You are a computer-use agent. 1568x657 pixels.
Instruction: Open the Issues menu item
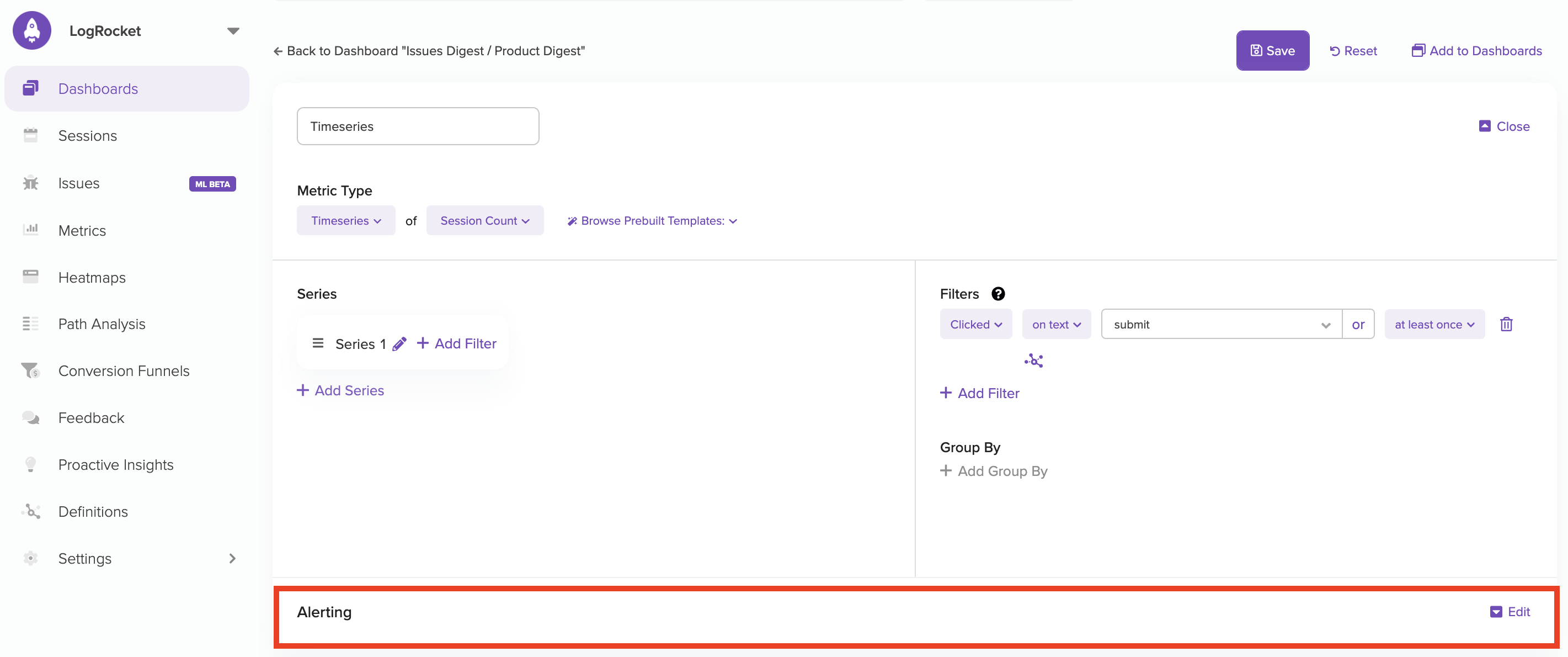[78, 183]
